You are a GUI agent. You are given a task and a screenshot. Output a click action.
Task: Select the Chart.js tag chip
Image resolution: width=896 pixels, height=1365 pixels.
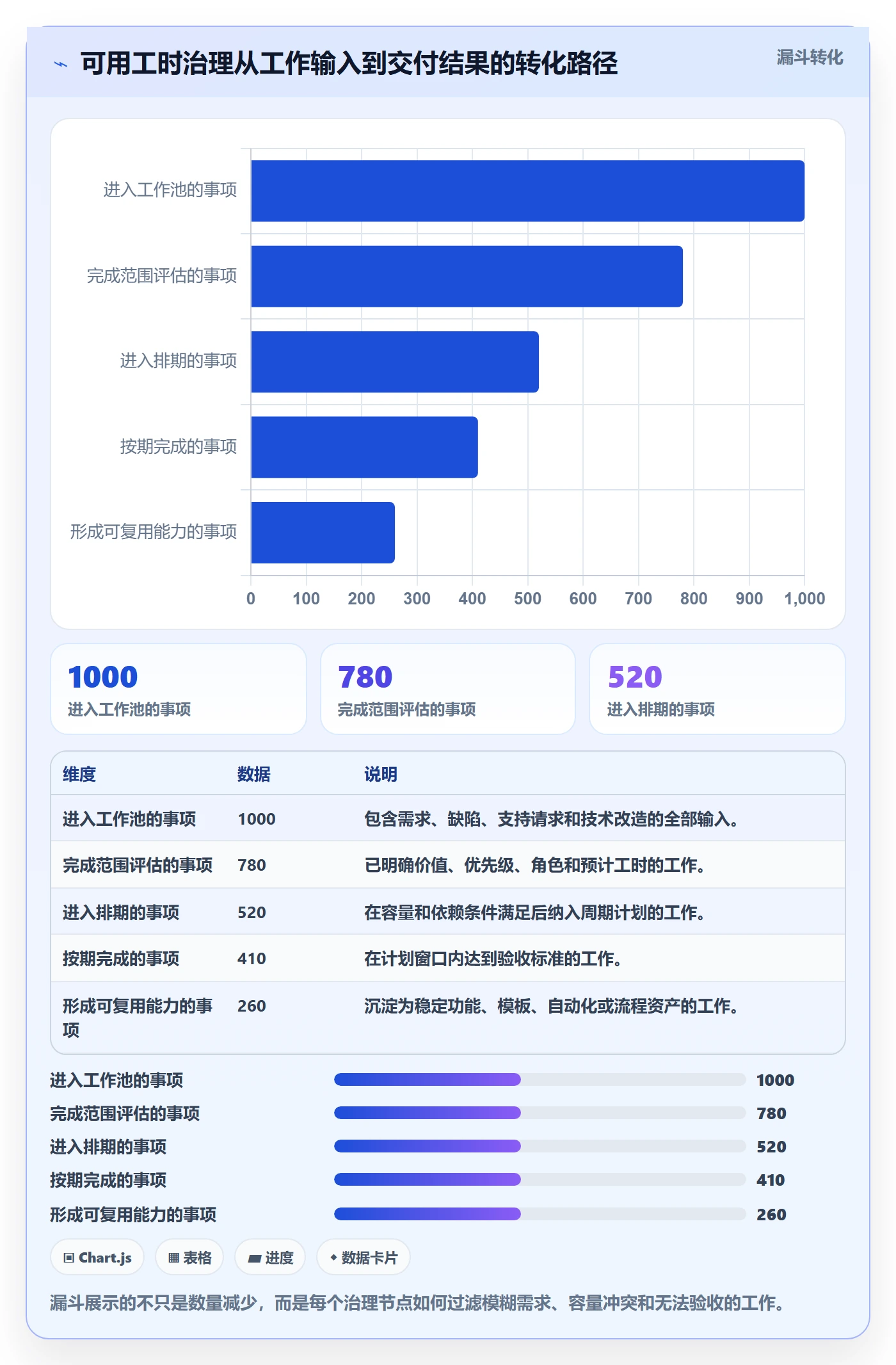tap(97, 1257)
